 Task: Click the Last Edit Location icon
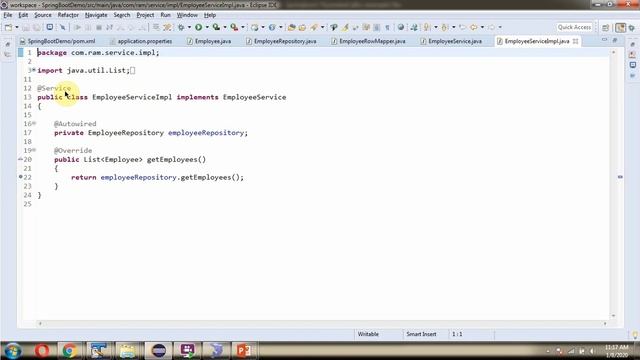tap(462, 27)
